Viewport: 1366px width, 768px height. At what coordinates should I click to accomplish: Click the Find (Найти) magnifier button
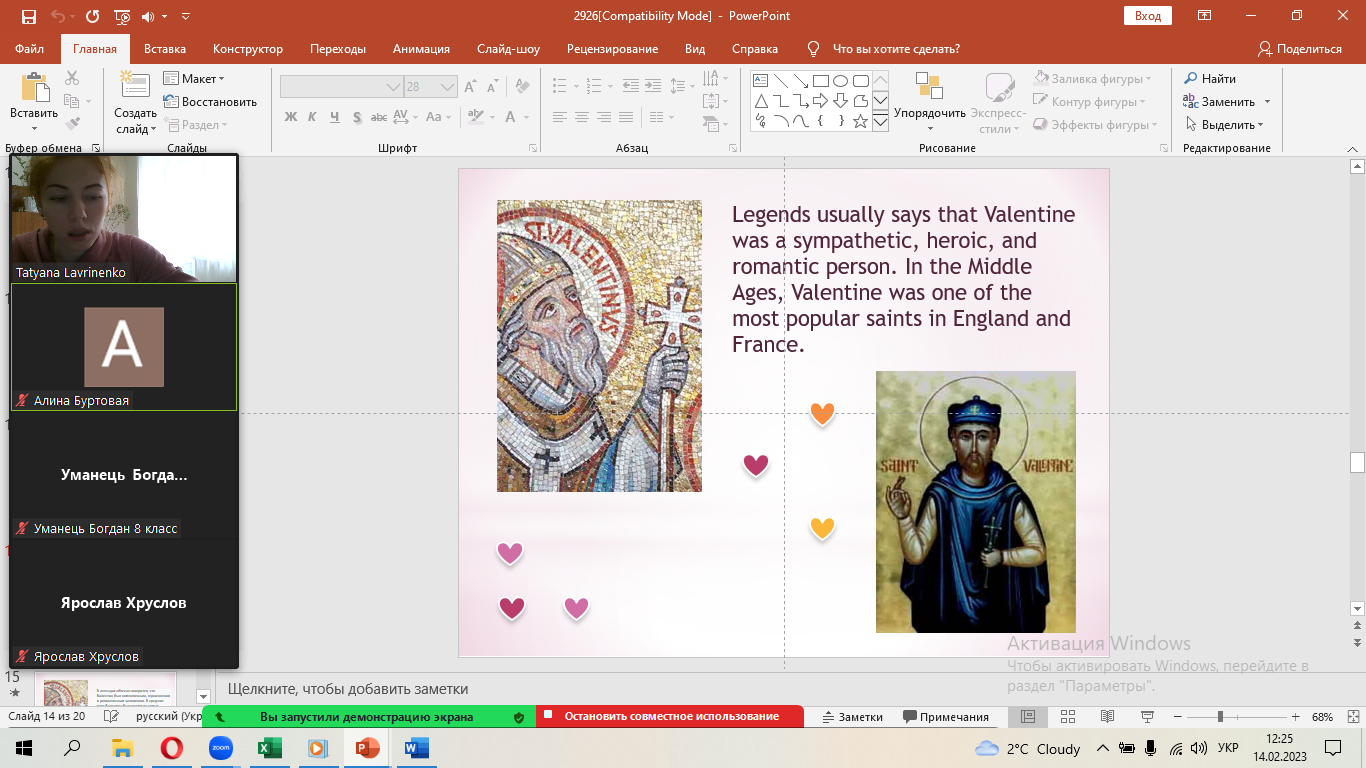coord(1210,78)
